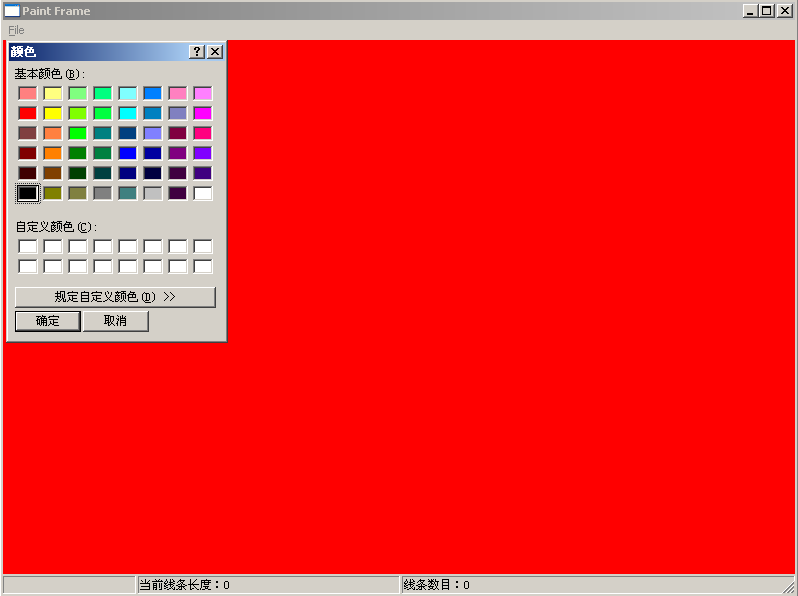
Task: Click the resize grip in the status bar corner
Action: click(788, 586)
